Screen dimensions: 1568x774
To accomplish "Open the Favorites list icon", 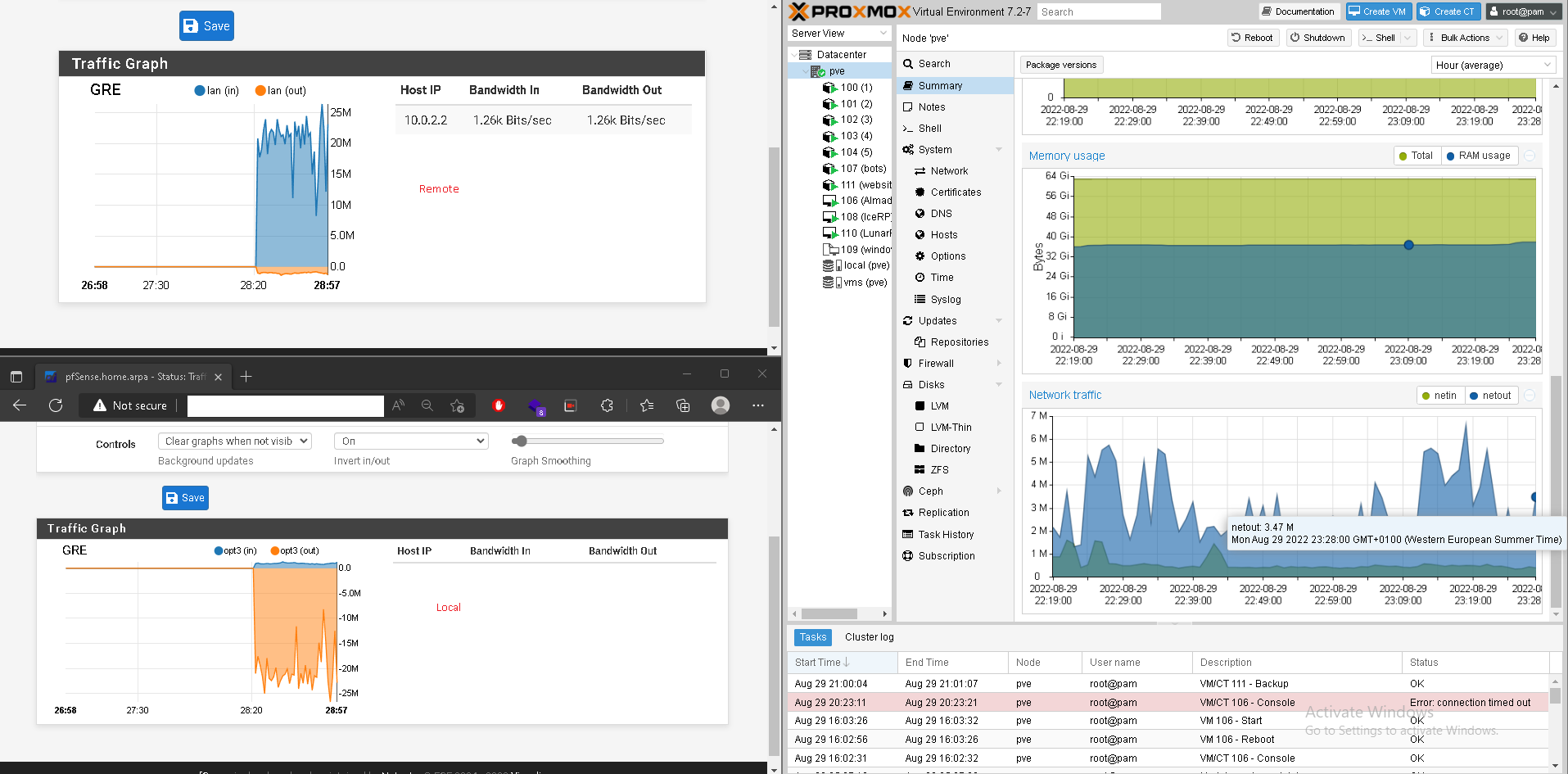I will 647,405.
